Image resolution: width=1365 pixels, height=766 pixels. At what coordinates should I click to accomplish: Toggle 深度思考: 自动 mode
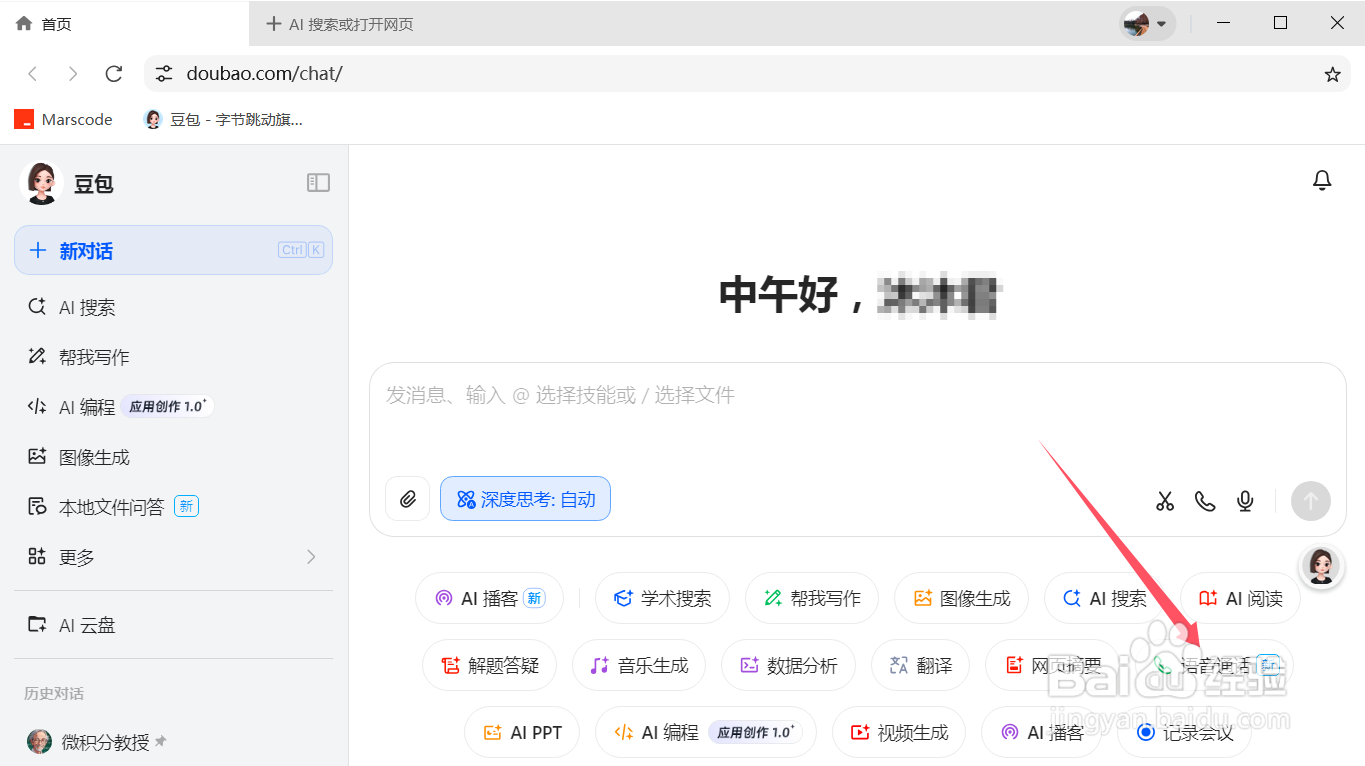525,499
